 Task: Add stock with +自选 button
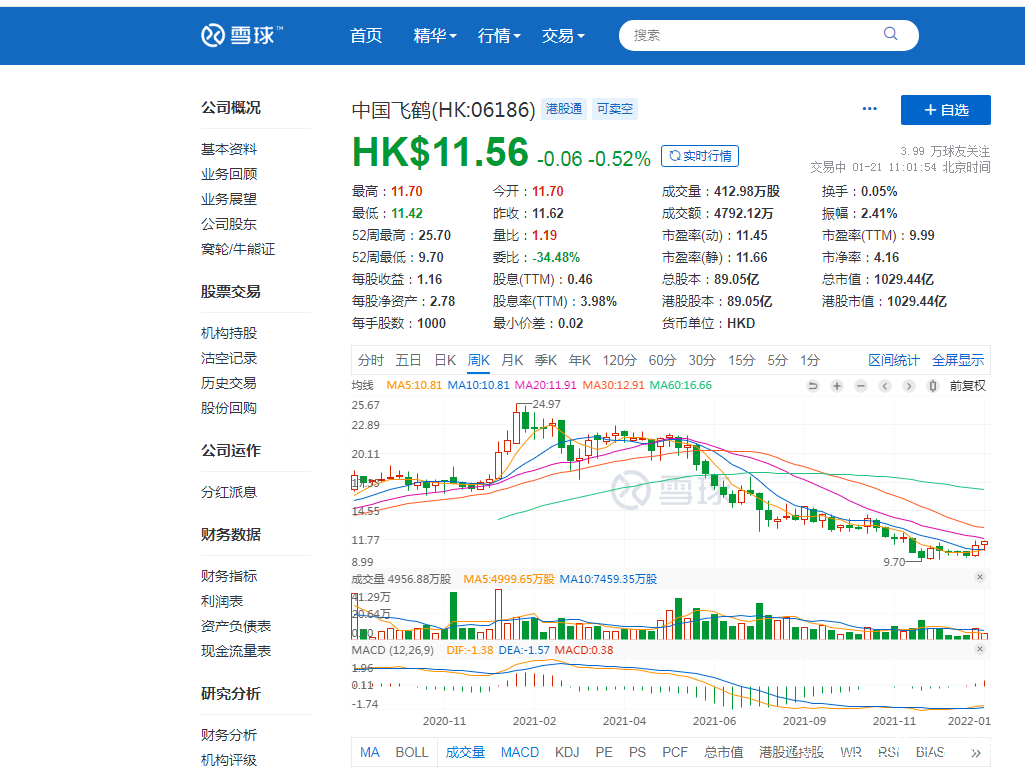pyautogui.click(x=946, y=110)
